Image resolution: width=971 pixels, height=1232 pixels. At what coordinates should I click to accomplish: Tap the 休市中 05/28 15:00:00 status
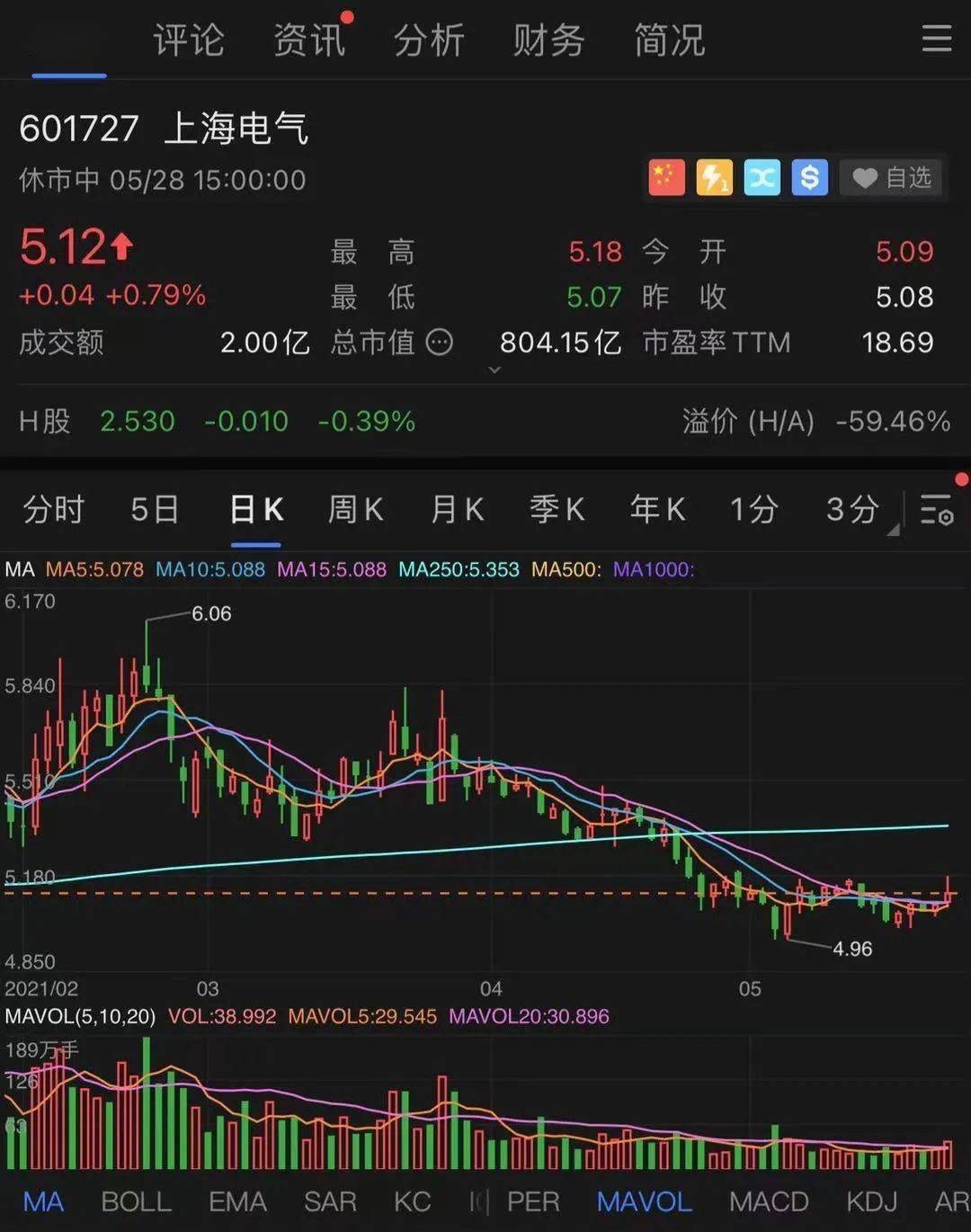(x=163, y=180)
